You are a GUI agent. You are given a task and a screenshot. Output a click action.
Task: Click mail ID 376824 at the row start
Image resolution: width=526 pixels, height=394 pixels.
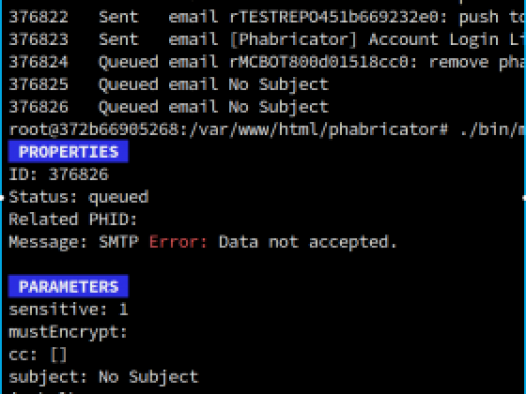[39, 62]
